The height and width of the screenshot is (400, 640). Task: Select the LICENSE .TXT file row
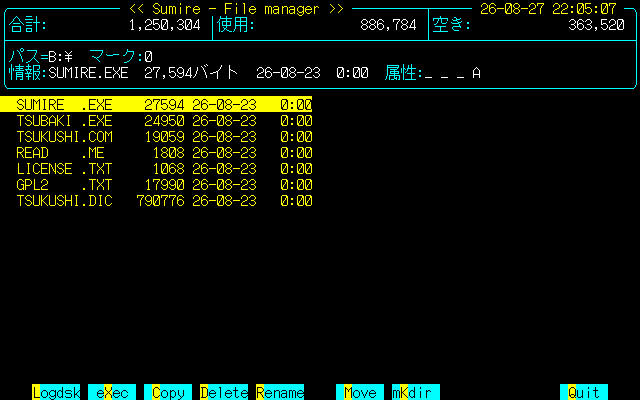pos(164,169)
